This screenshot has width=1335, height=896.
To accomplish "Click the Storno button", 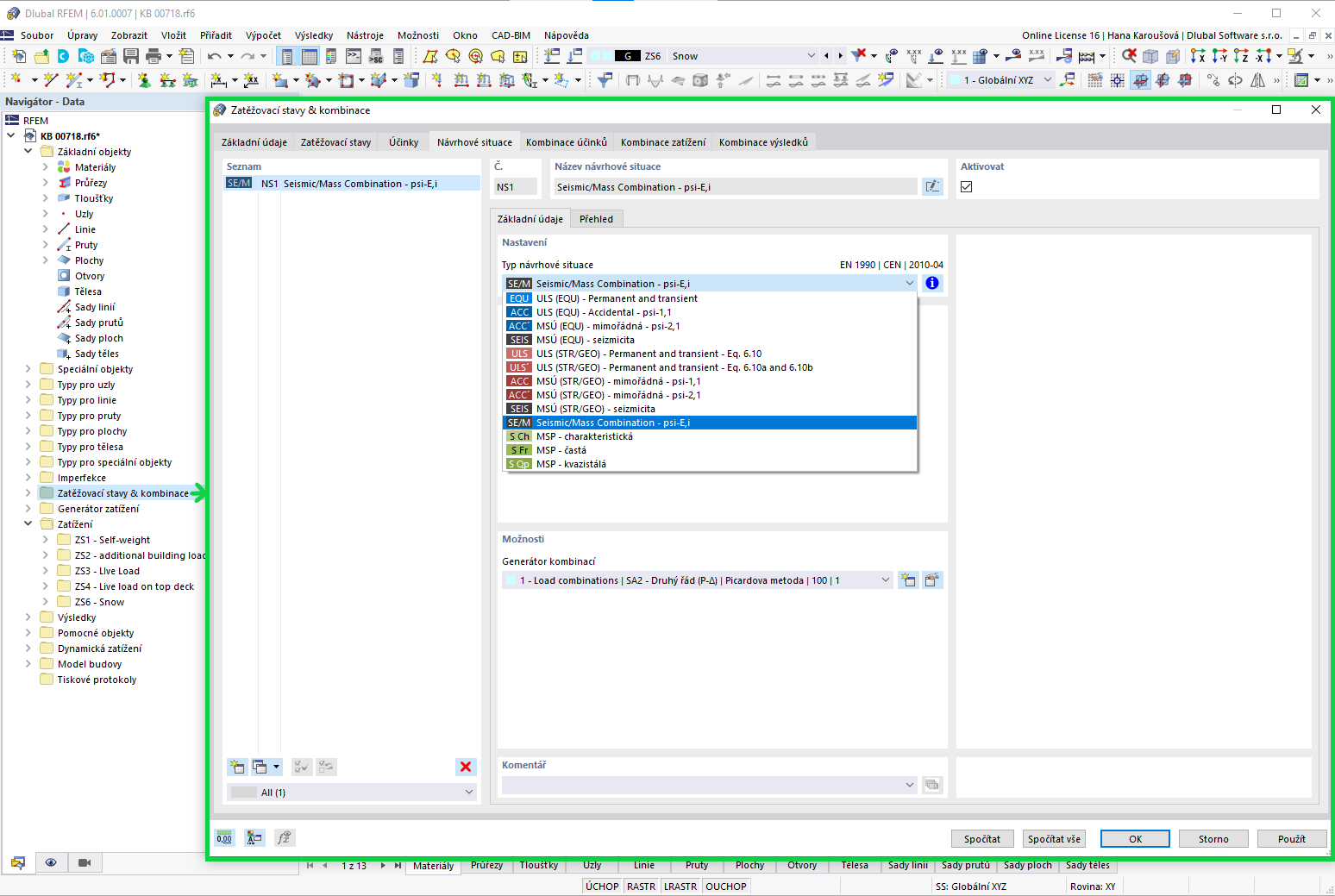I will tap(1213, 838).
